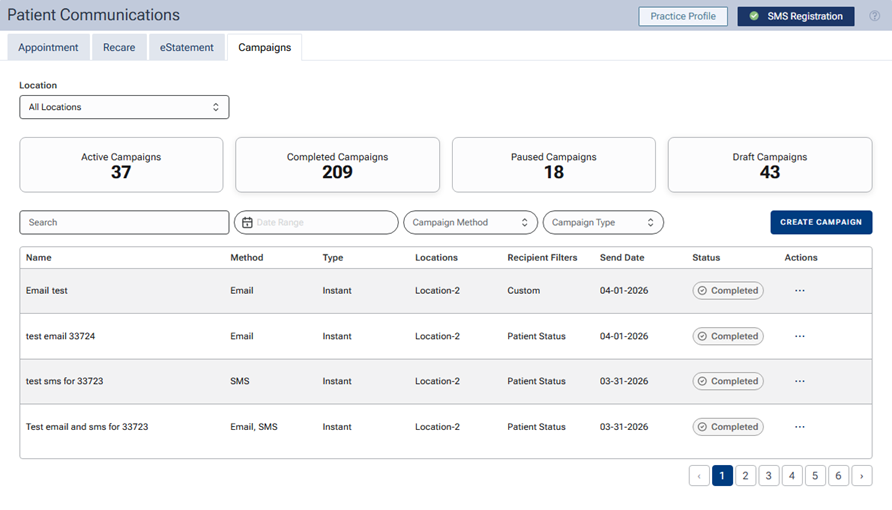Image resolution: width=892 pixels, height=510 pixels.
Task: Open the eStatement tab
Action: (187, 48)
